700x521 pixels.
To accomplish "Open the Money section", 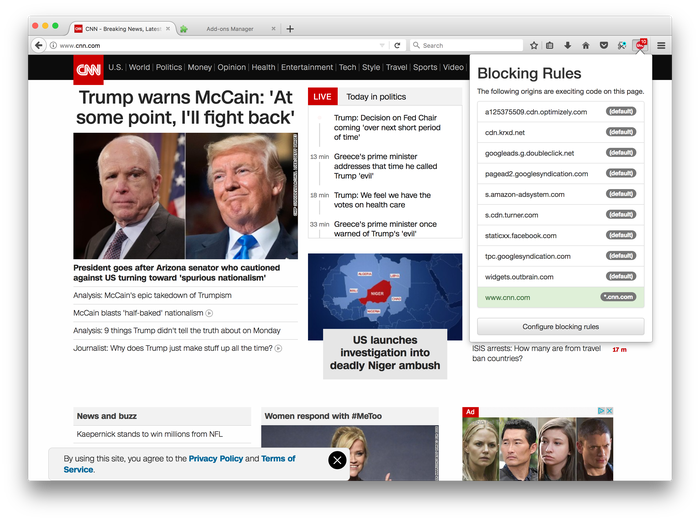I will [200, 67].
